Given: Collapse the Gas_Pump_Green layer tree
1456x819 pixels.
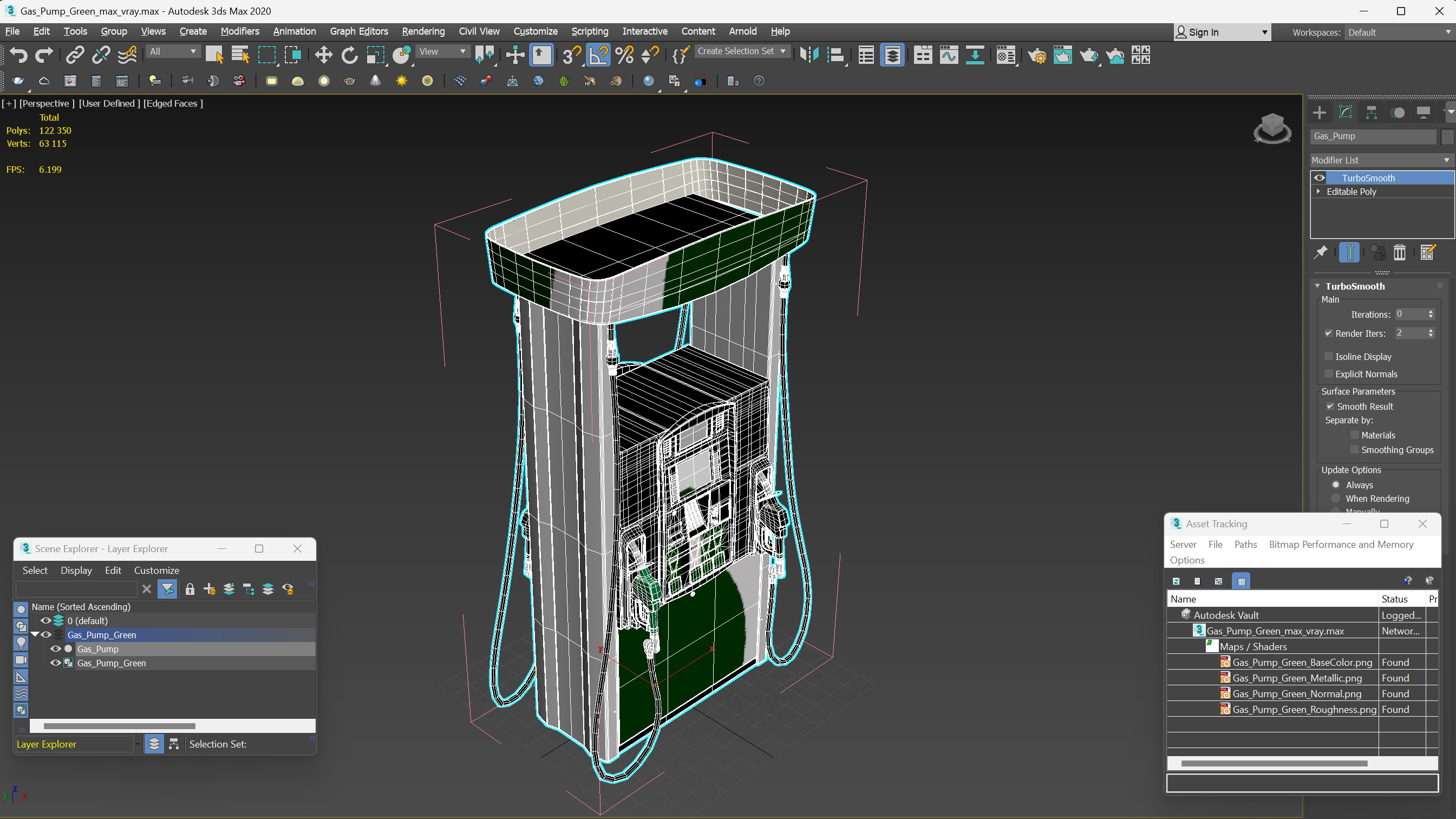Looking at the screenshot, I should point(35,635).
